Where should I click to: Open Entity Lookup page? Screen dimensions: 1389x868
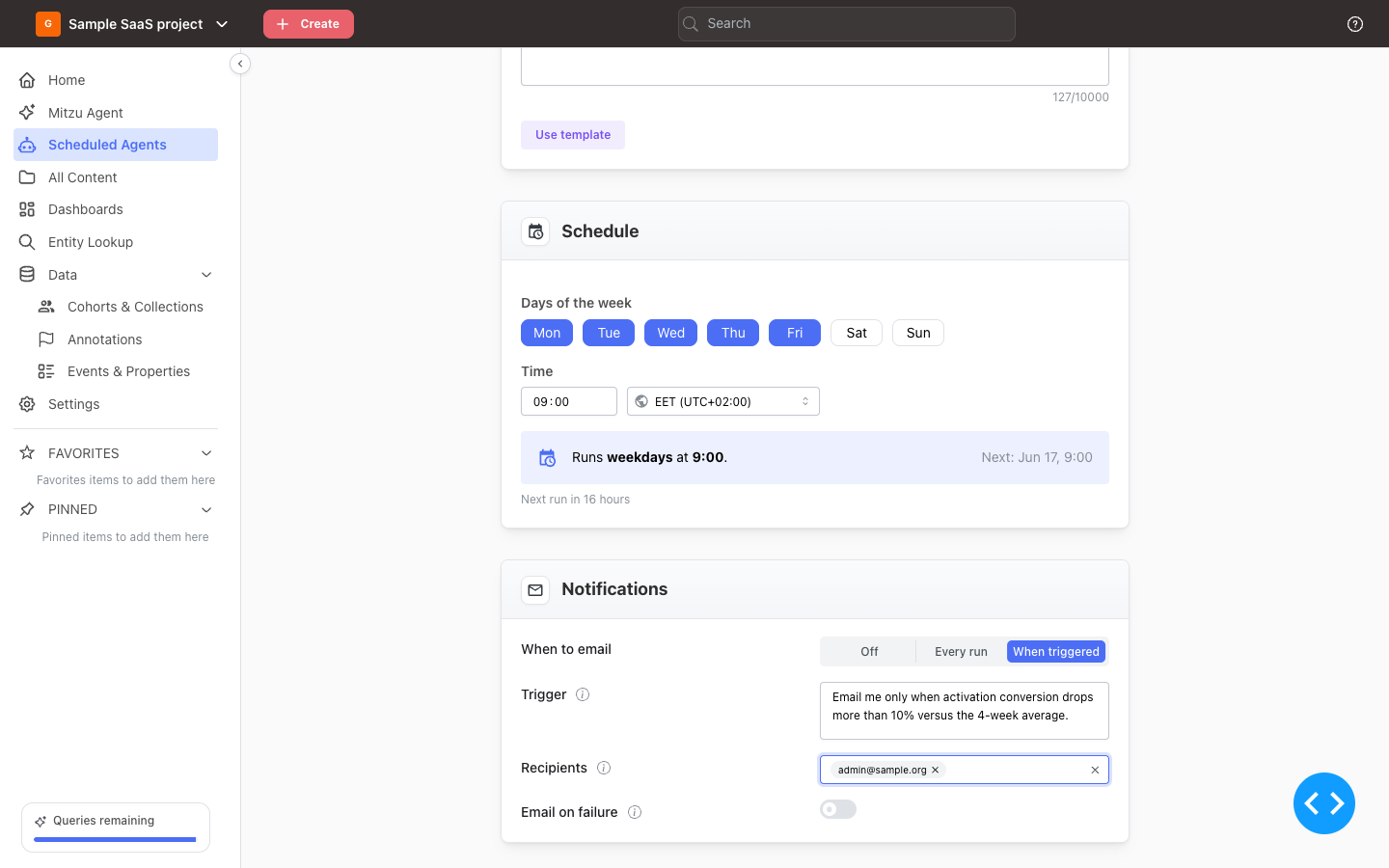116,242
